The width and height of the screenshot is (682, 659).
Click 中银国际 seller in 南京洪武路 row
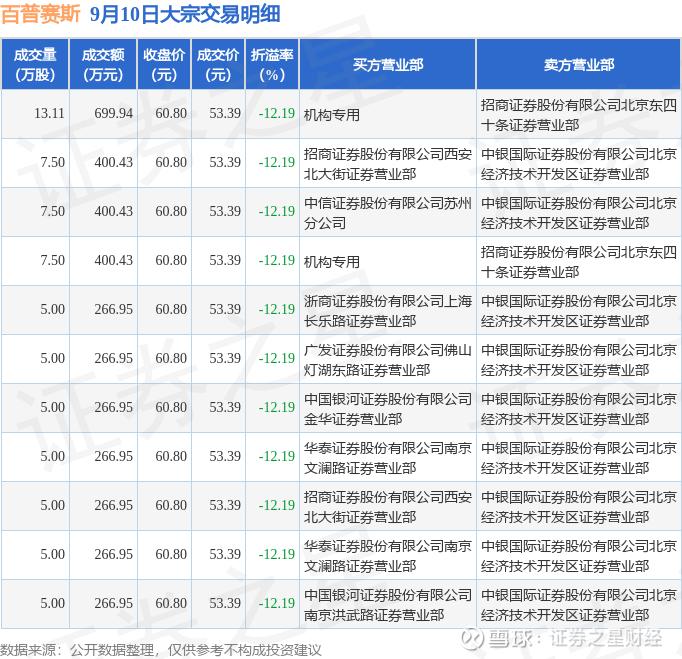coord(578,605)
